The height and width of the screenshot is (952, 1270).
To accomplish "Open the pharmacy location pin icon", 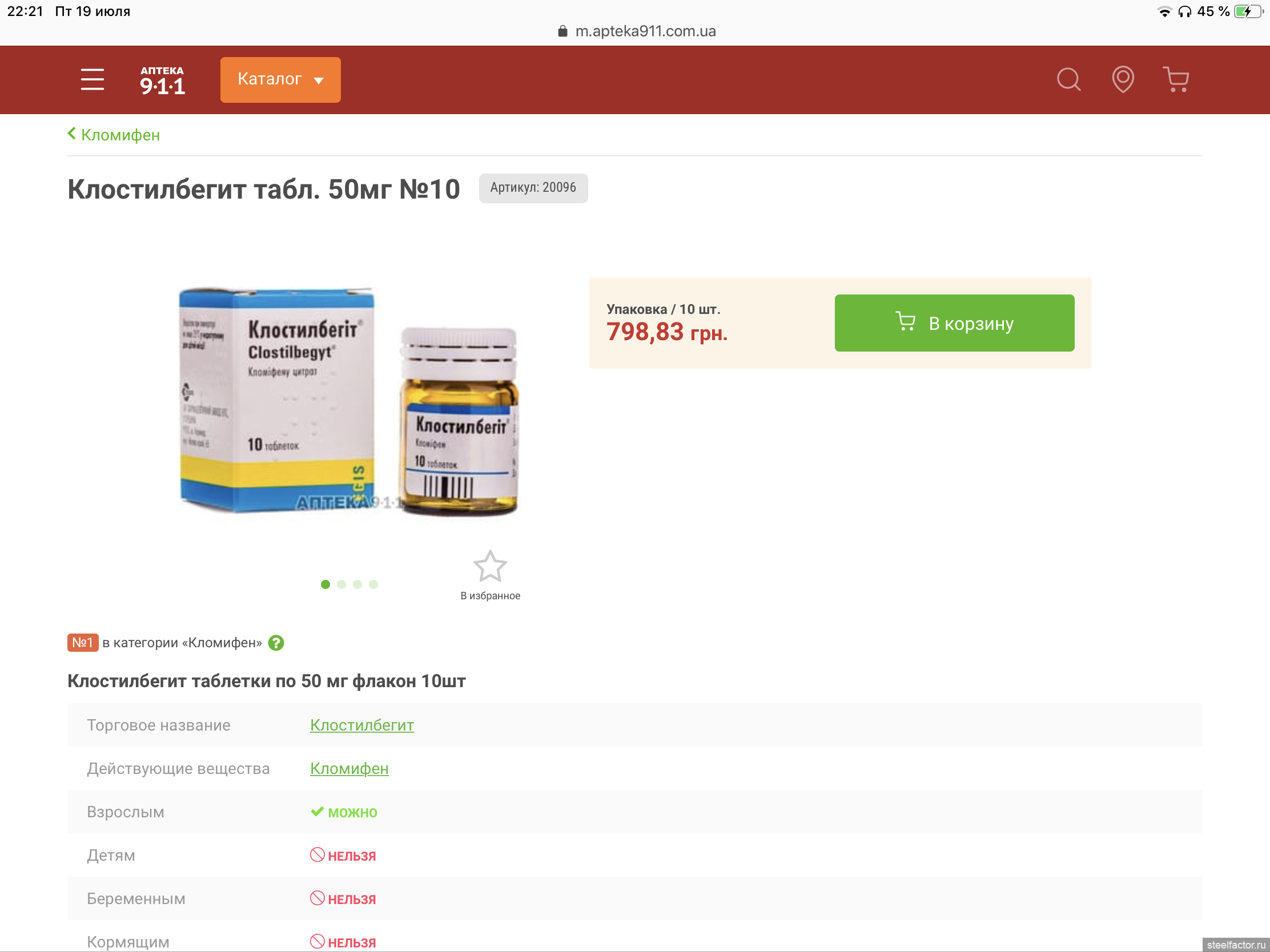I will pyautogui.click(x=1123, y=79).
